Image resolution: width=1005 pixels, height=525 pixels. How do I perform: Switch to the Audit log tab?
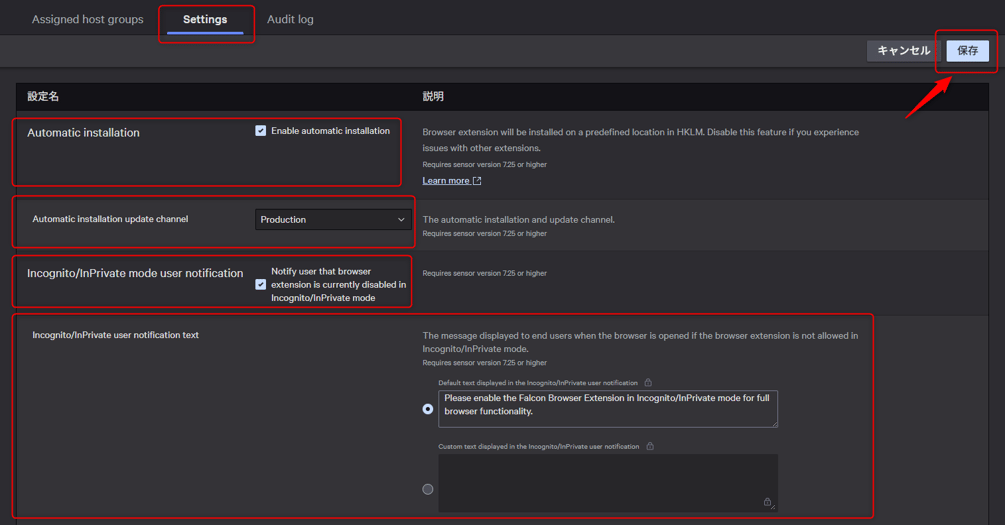click(x=290, y=19)
